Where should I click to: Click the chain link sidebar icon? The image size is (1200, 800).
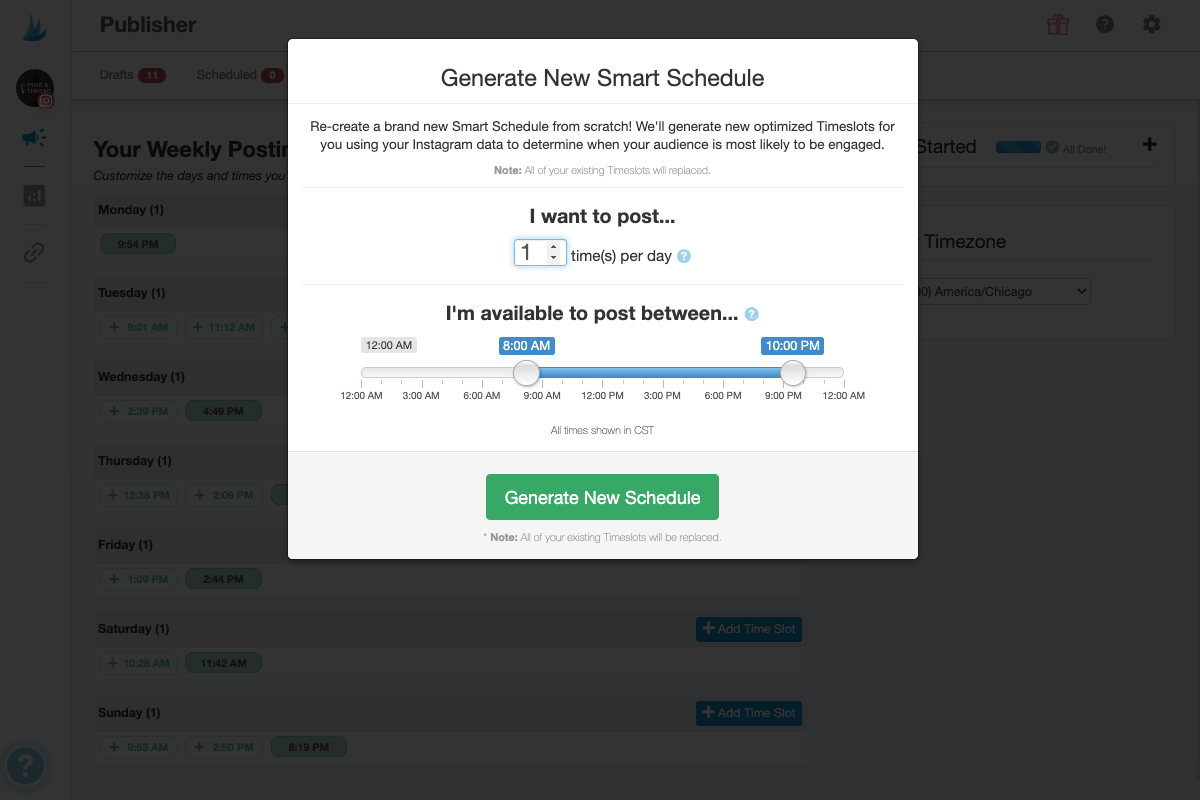pos(34,253)
